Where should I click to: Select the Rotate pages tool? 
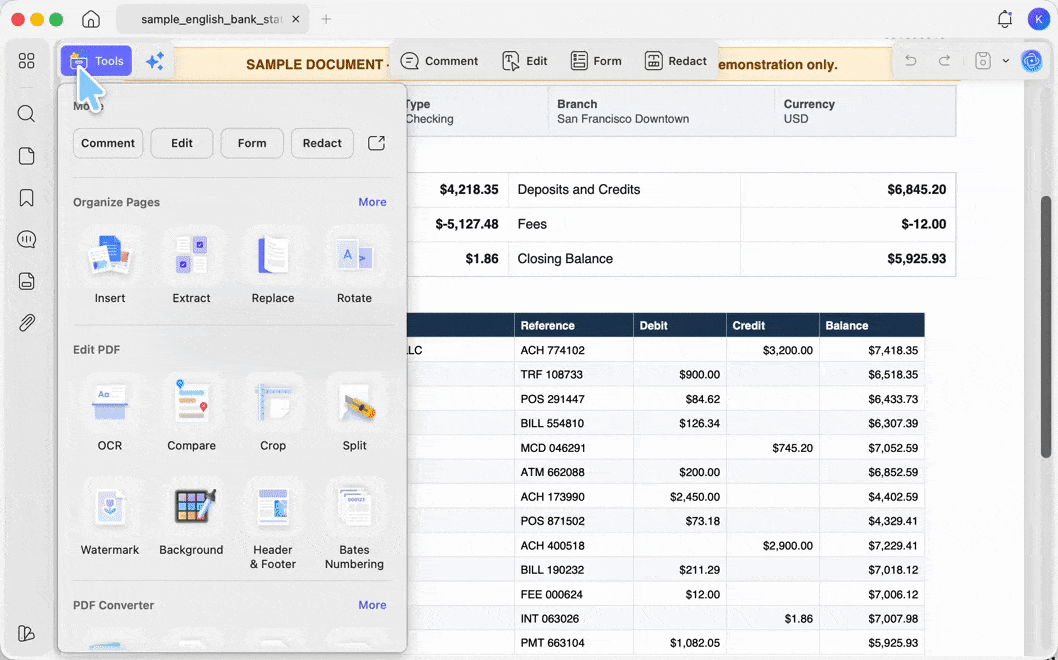pos(354,267)
